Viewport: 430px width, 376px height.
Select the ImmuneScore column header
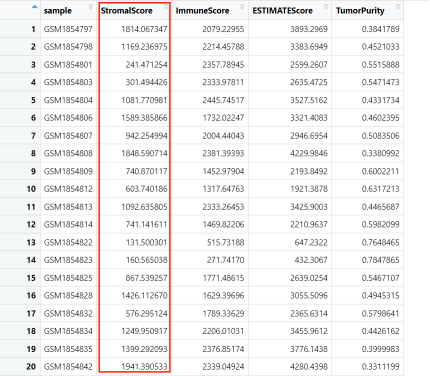[203, 11]
